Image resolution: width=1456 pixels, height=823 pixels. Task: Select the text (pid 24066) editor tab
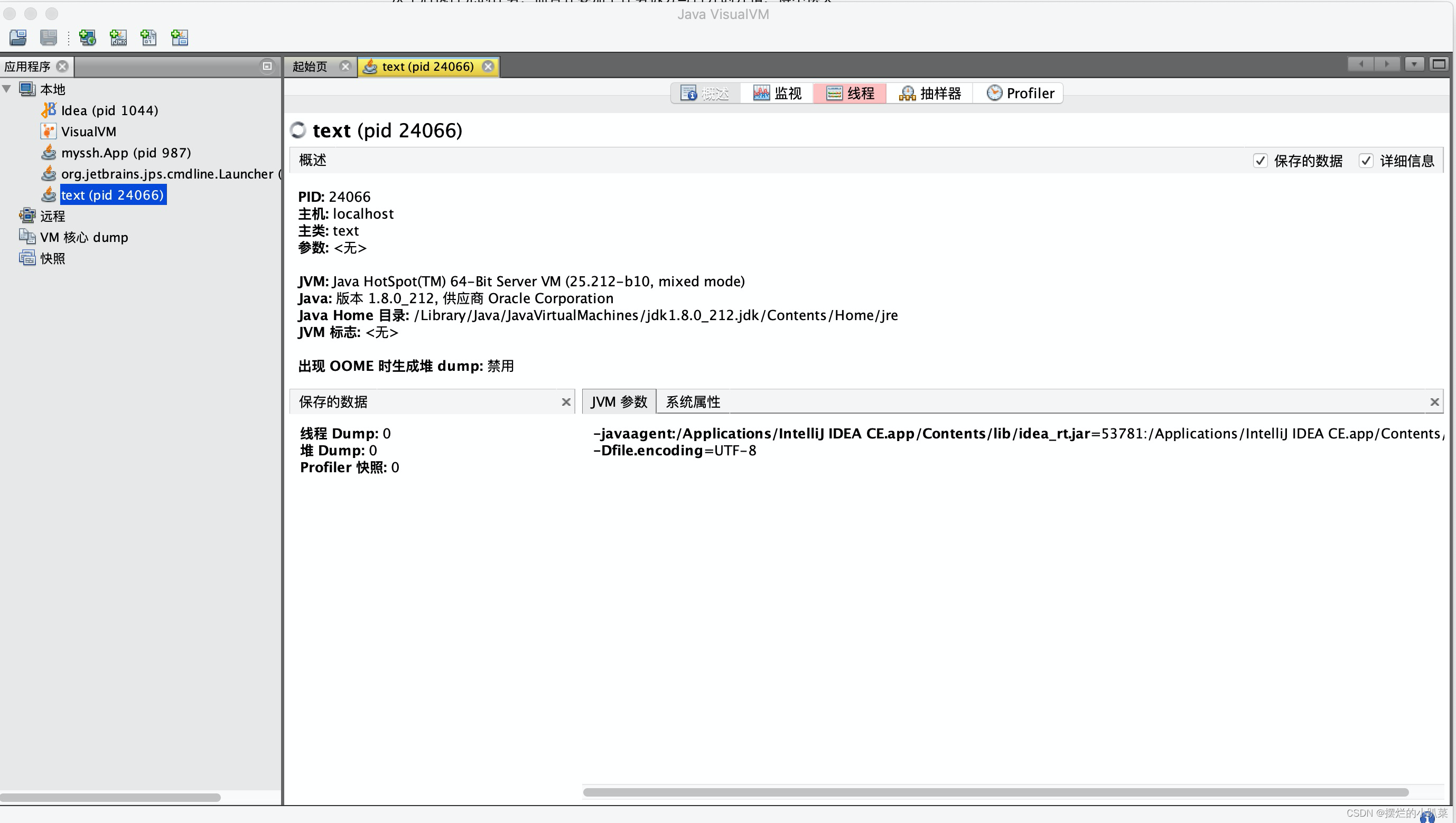428,66
